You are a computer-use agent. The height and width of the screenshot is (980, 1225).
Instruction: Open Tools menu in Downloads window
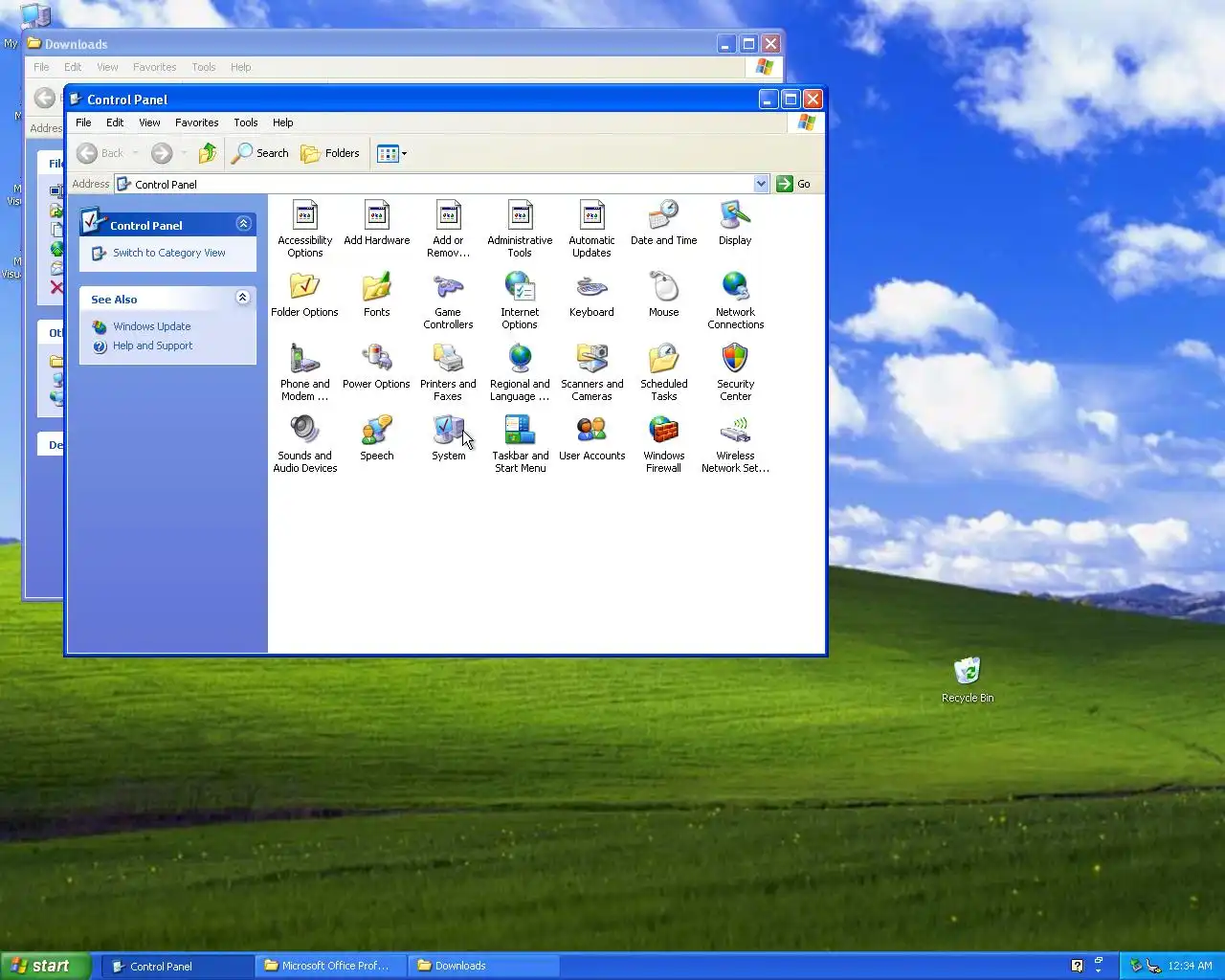click(x=204, y=67)
